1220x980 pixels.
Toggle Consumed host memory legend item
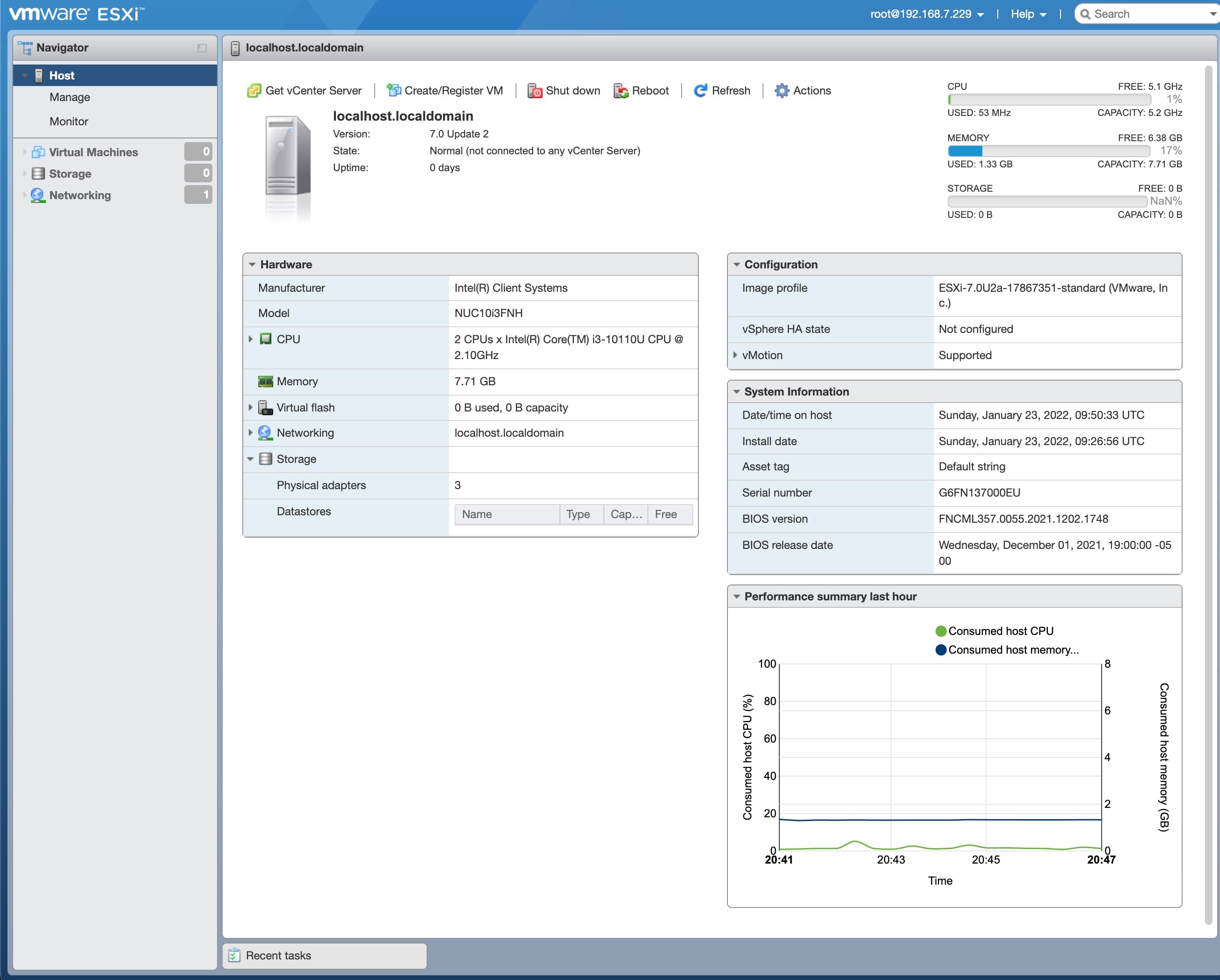tap(1007, 650)
